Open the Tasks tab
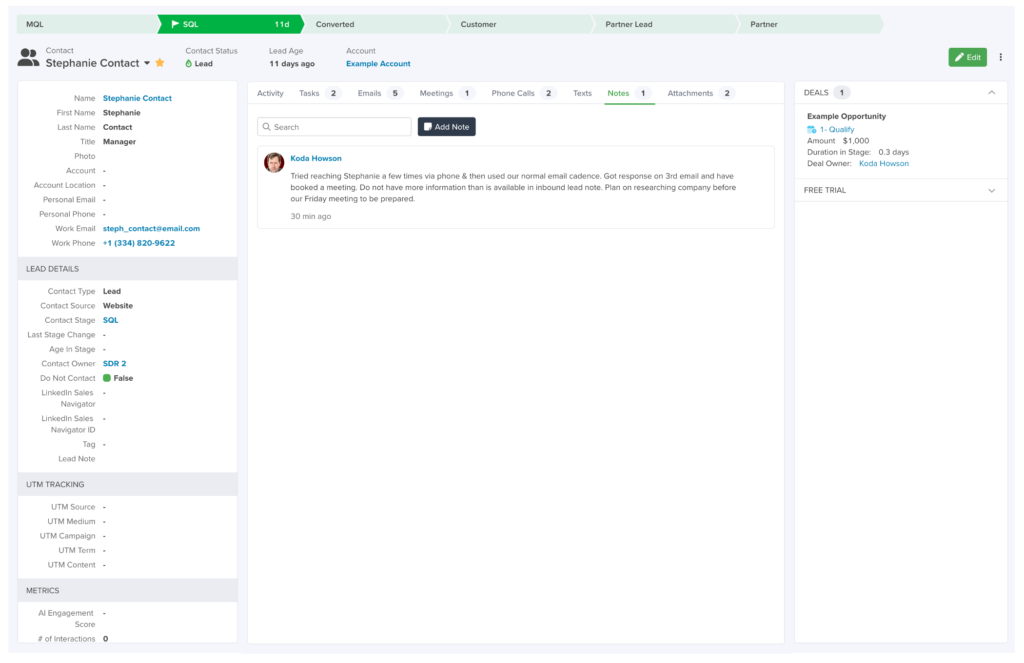This screenshot has height=663, width=1024. tap(318, 93)
